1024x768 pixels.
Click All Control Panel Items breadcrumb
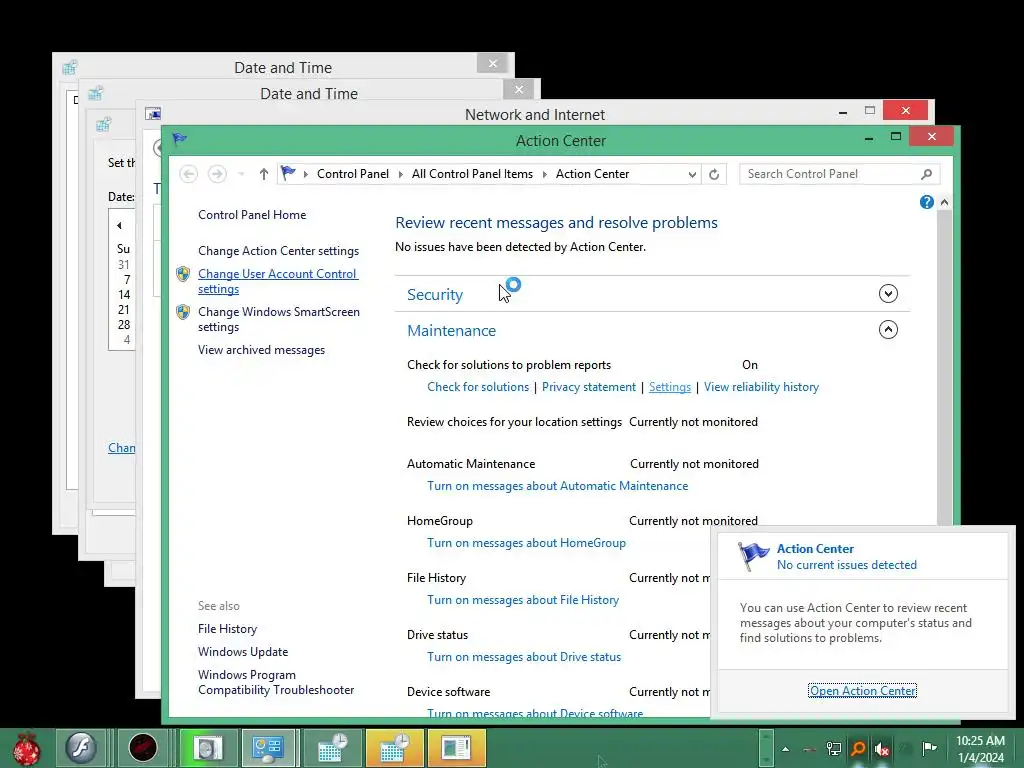pos(472,174)
